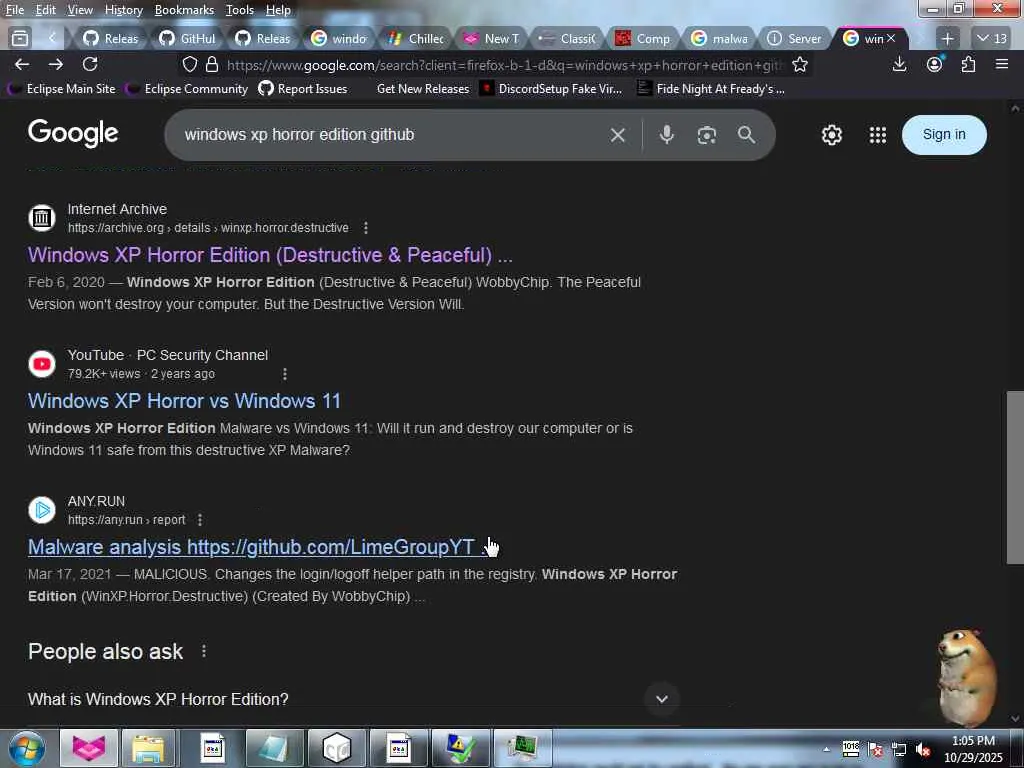
Task: Click the site security padlock icon
Action: [212, 65]
